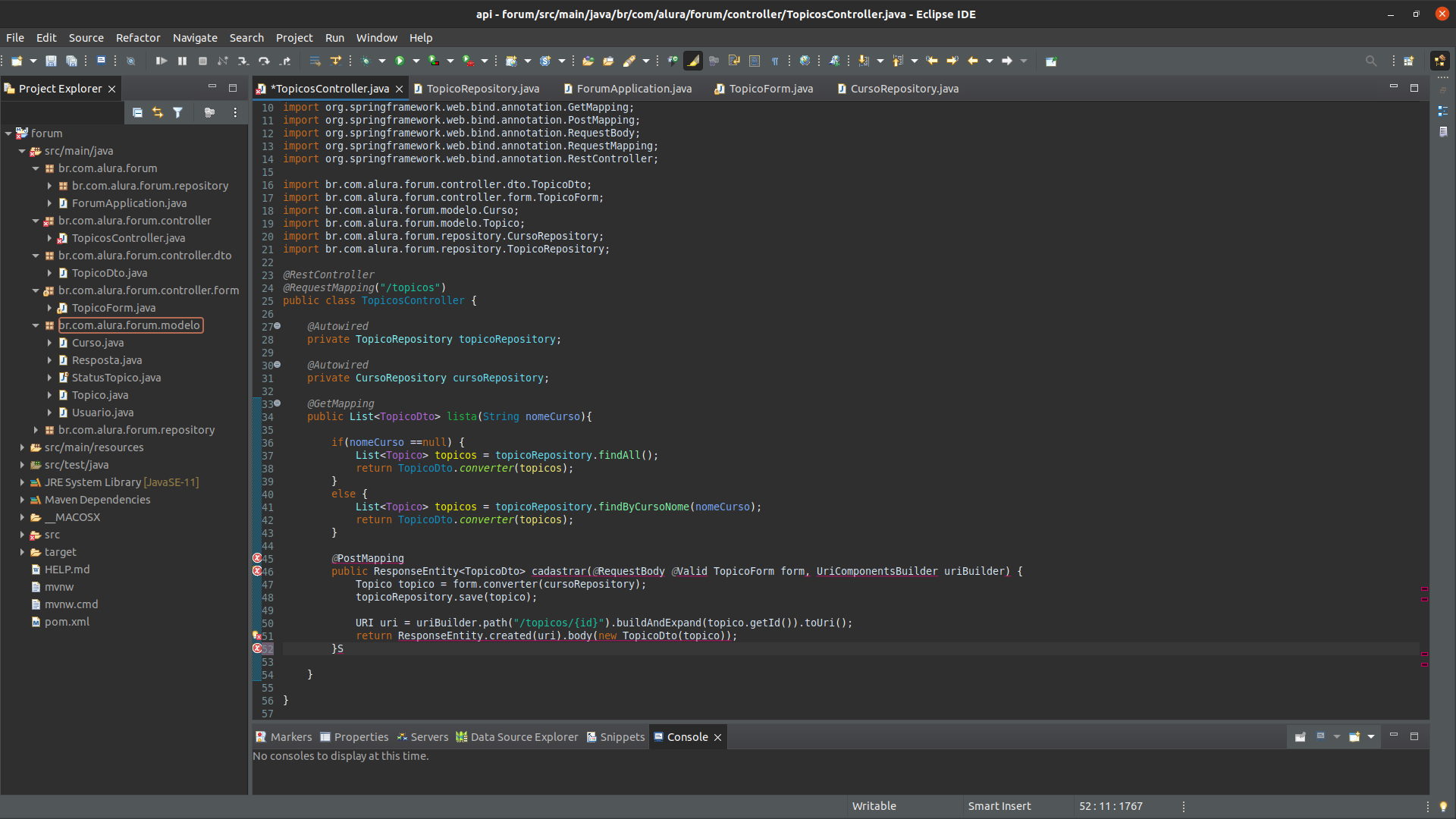The width and height of the screenshot is (1456, 819).
Task: Click the Step Over icon
Action: click(x=264, y=61)
